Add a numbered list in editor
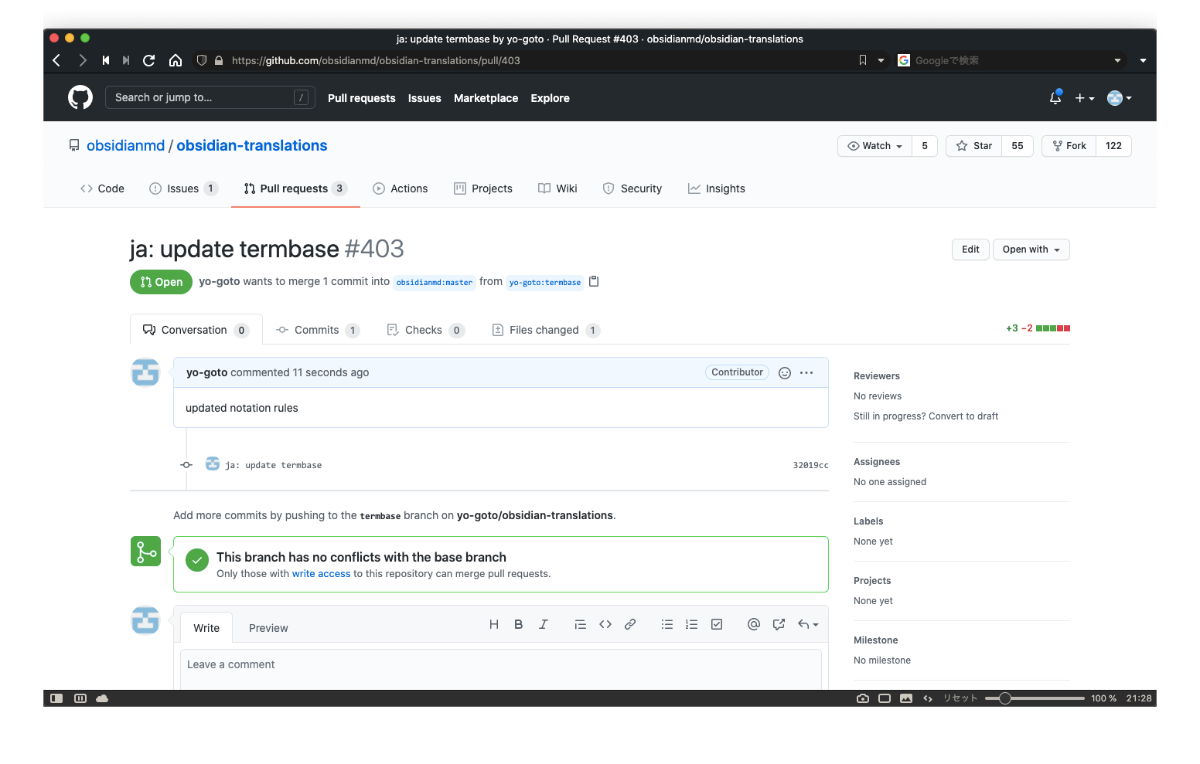 pos(692,624)
